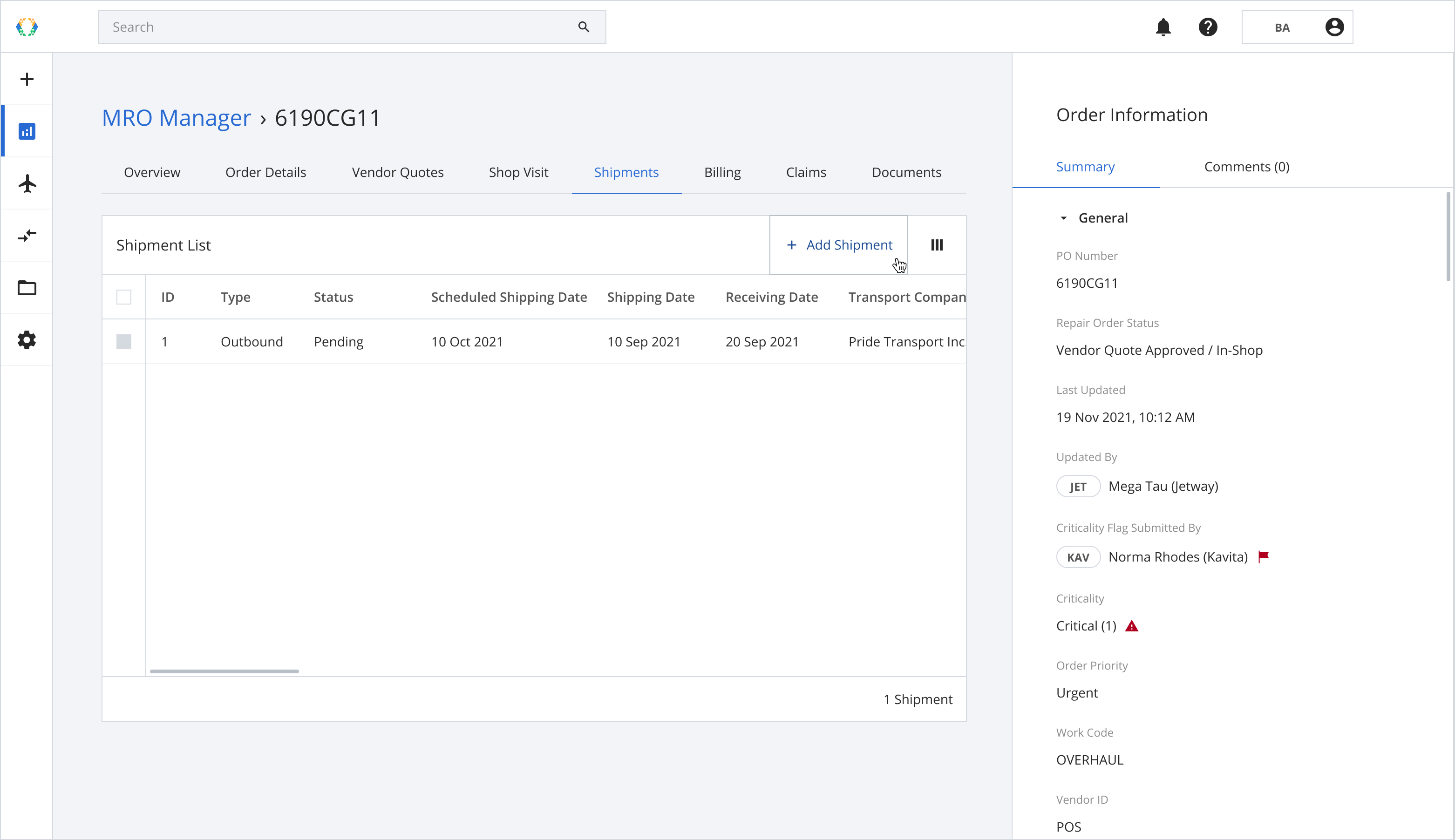Click the horizontal scrollbar of shipment table
The height and width of the screenshot is (840, 1455).
pyautogui.click(x=224, y=671)
